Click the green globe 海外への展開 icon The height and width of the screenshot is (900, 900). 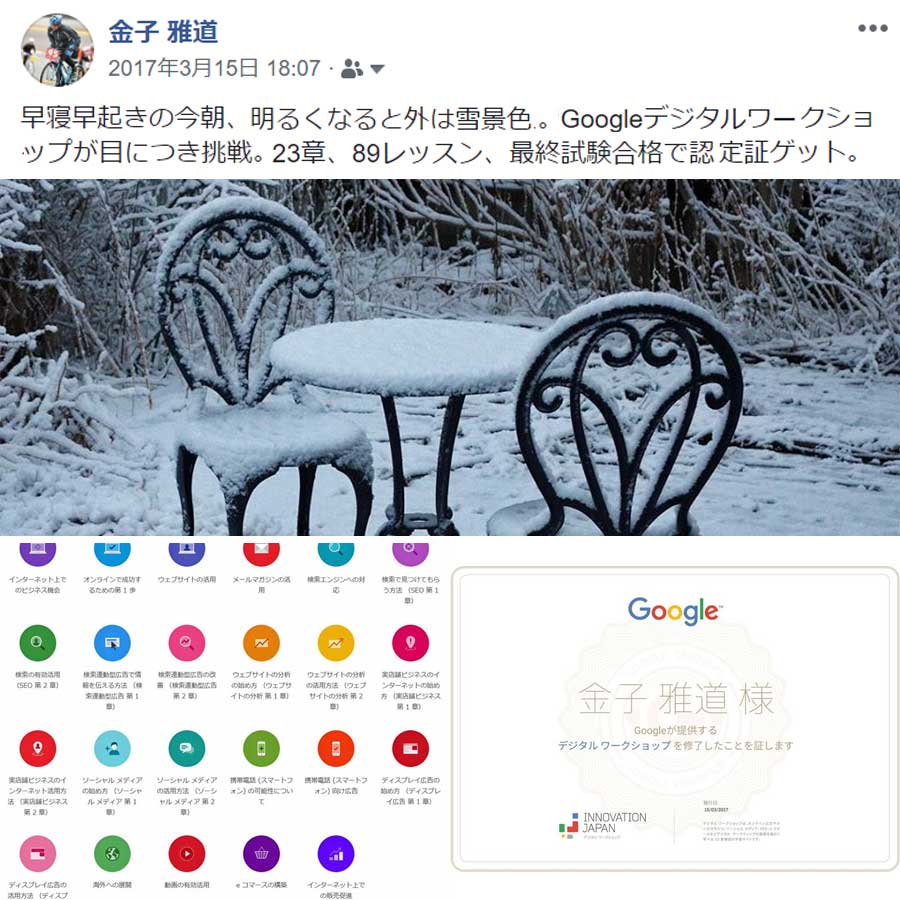[x=112, y=854]
